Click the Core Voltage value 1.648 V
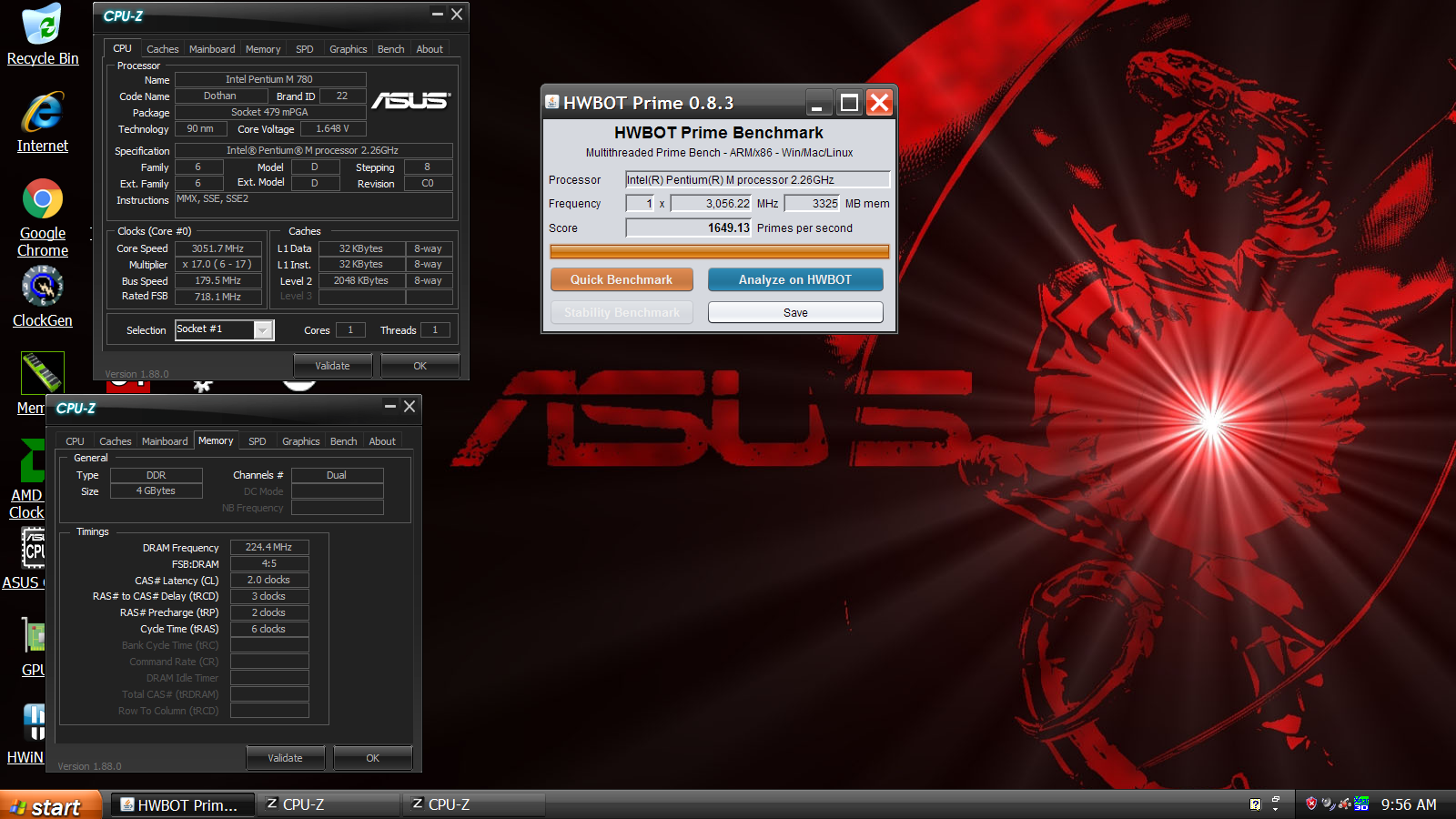1456x819 pixels. tap(333, 129)
